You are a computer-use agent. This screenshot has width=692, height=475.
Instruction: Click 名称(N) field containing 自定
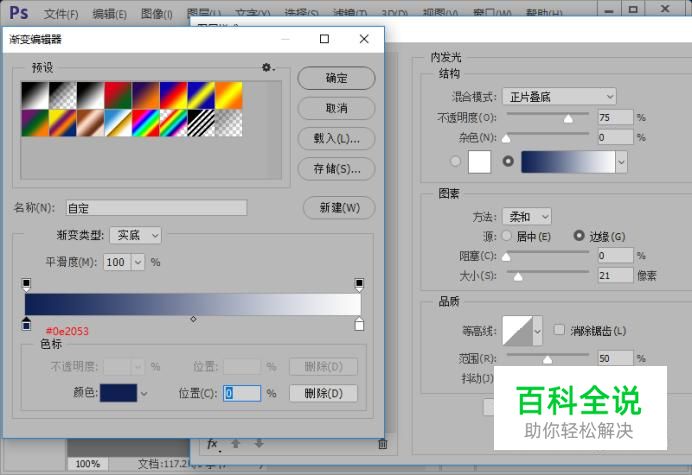coord(156,208)
